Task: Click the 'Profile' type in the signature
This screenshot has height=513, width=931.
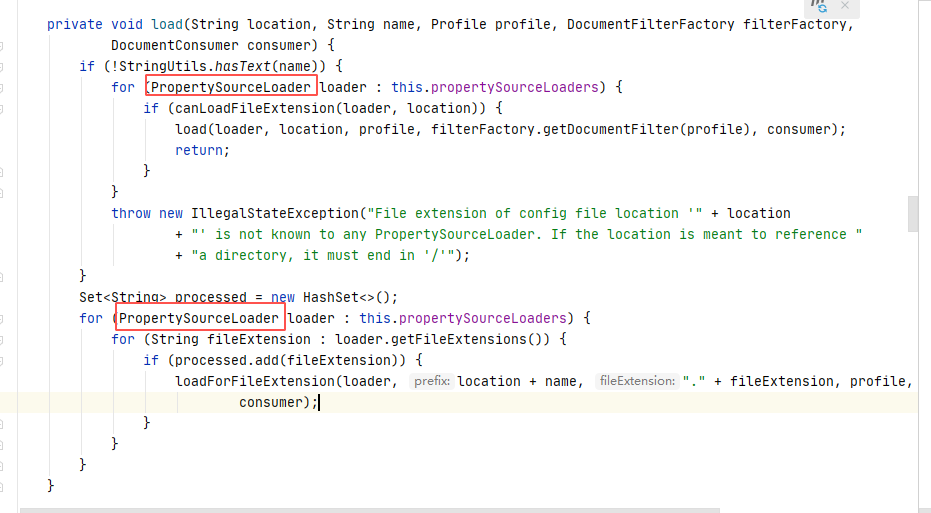Action: tap(458, 24)
